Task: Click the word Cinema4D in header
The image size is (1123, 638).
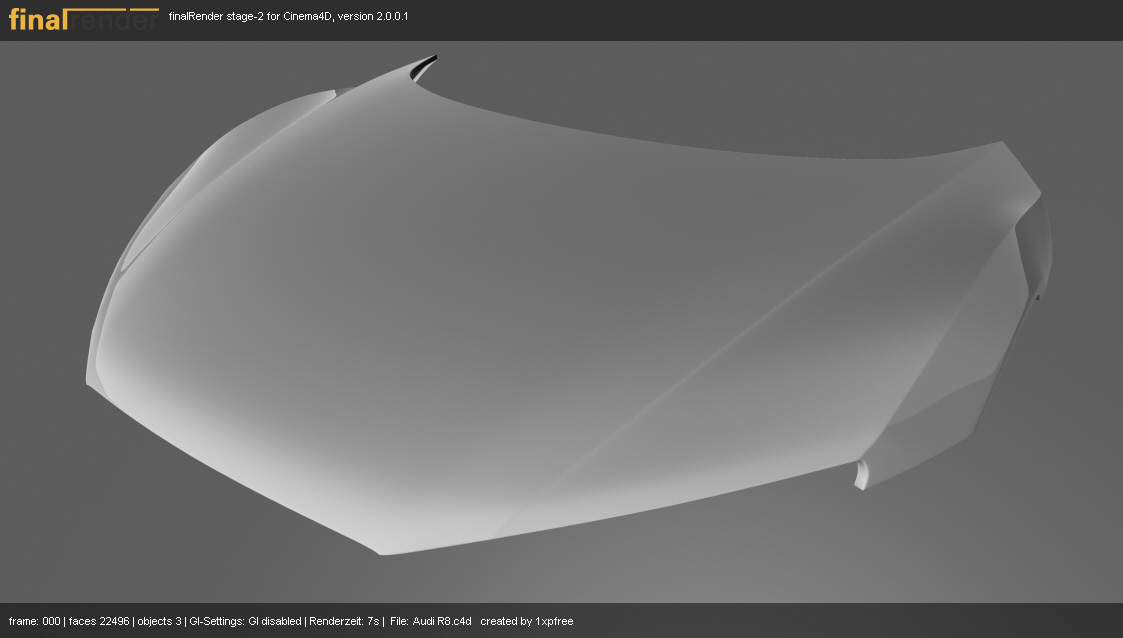Action: [308, 16]
